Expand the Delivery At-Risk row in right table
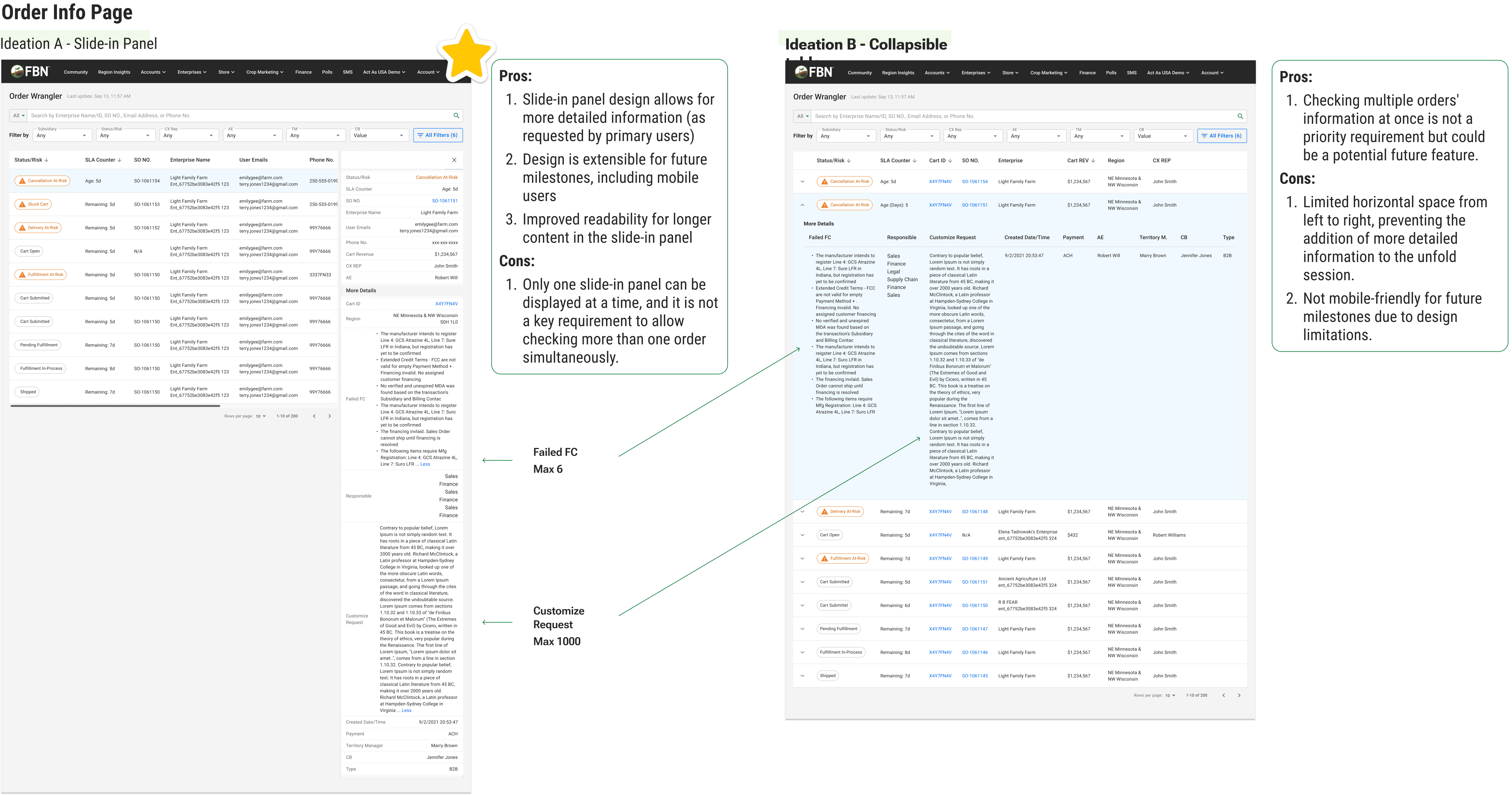This screenshot has height=795, width=1512. tap(802, 512)
